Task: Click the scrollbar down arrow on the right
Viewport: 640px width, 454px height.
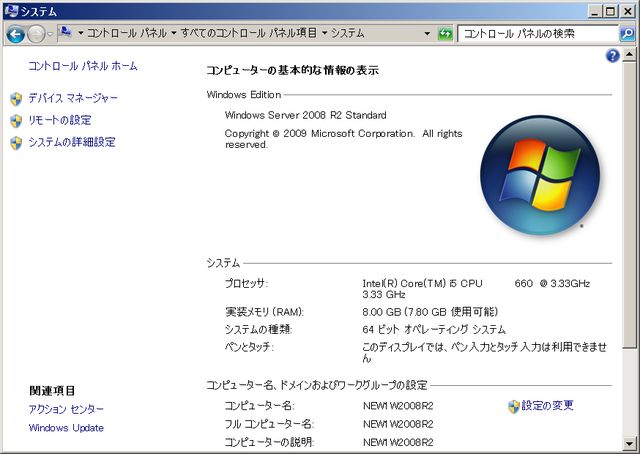Action: (x=631, y=445)
